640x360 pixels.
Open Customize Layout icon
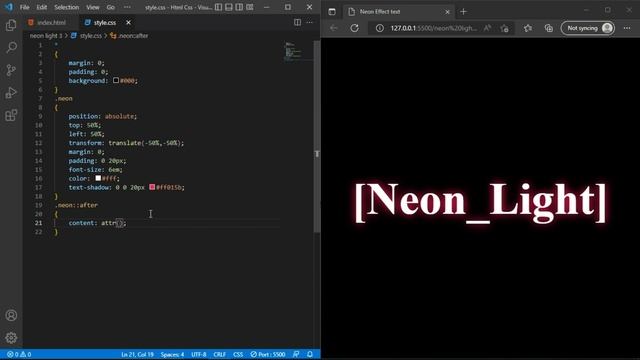coord(250,7)
